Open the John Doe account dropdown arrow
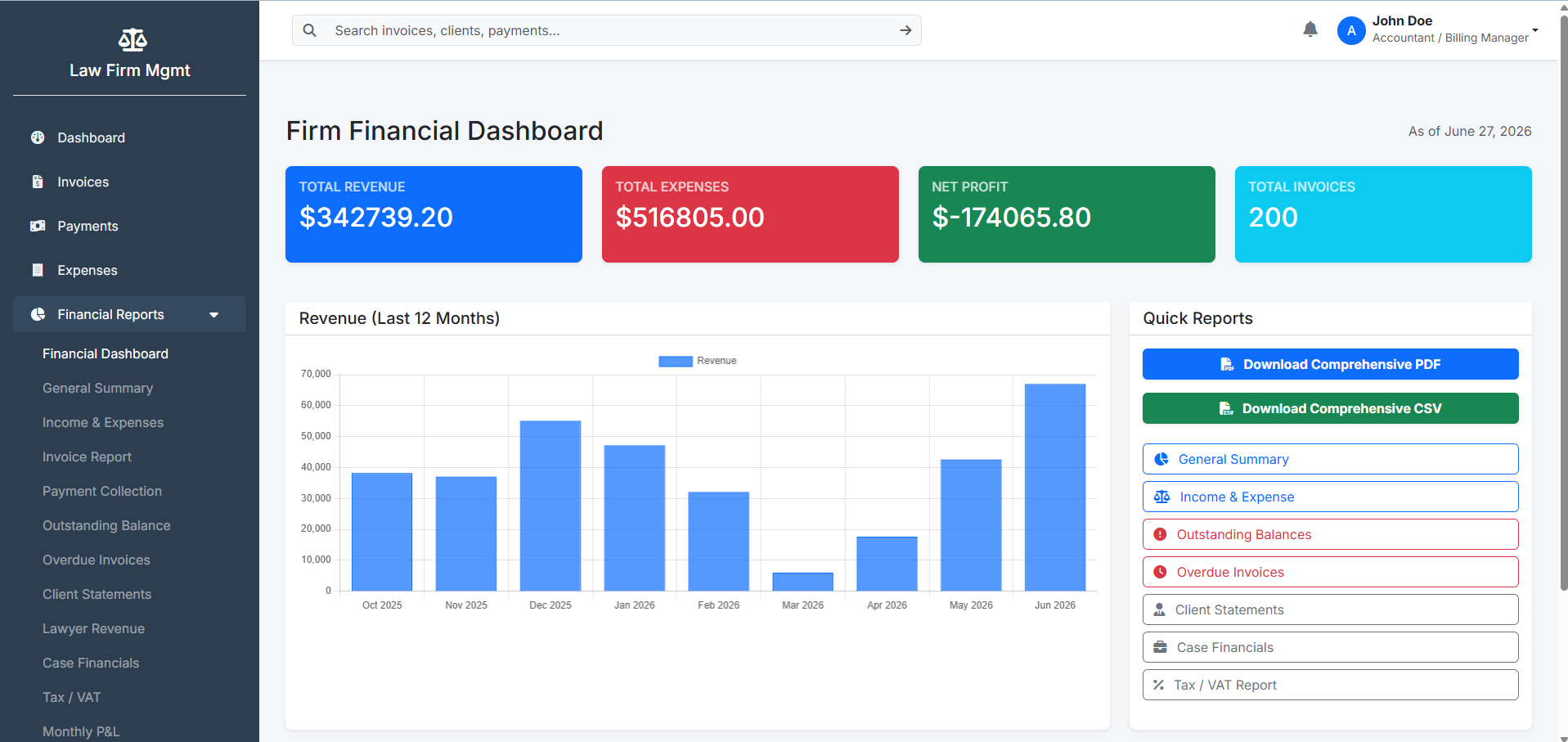The width and height of the screenshot is (1568, 742). [1535, 30]
